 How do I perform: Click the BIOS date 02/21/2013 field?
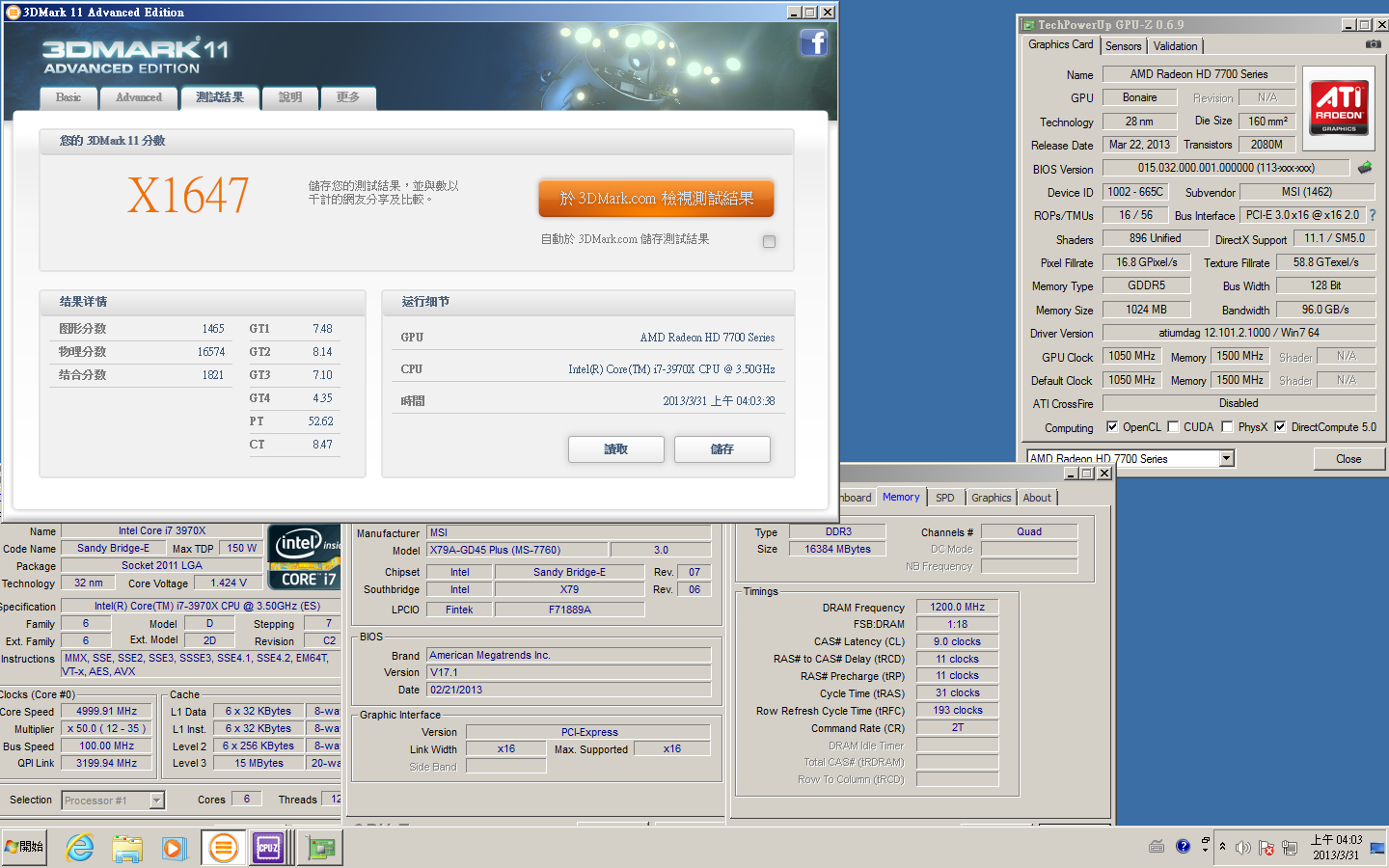point(569,690)
